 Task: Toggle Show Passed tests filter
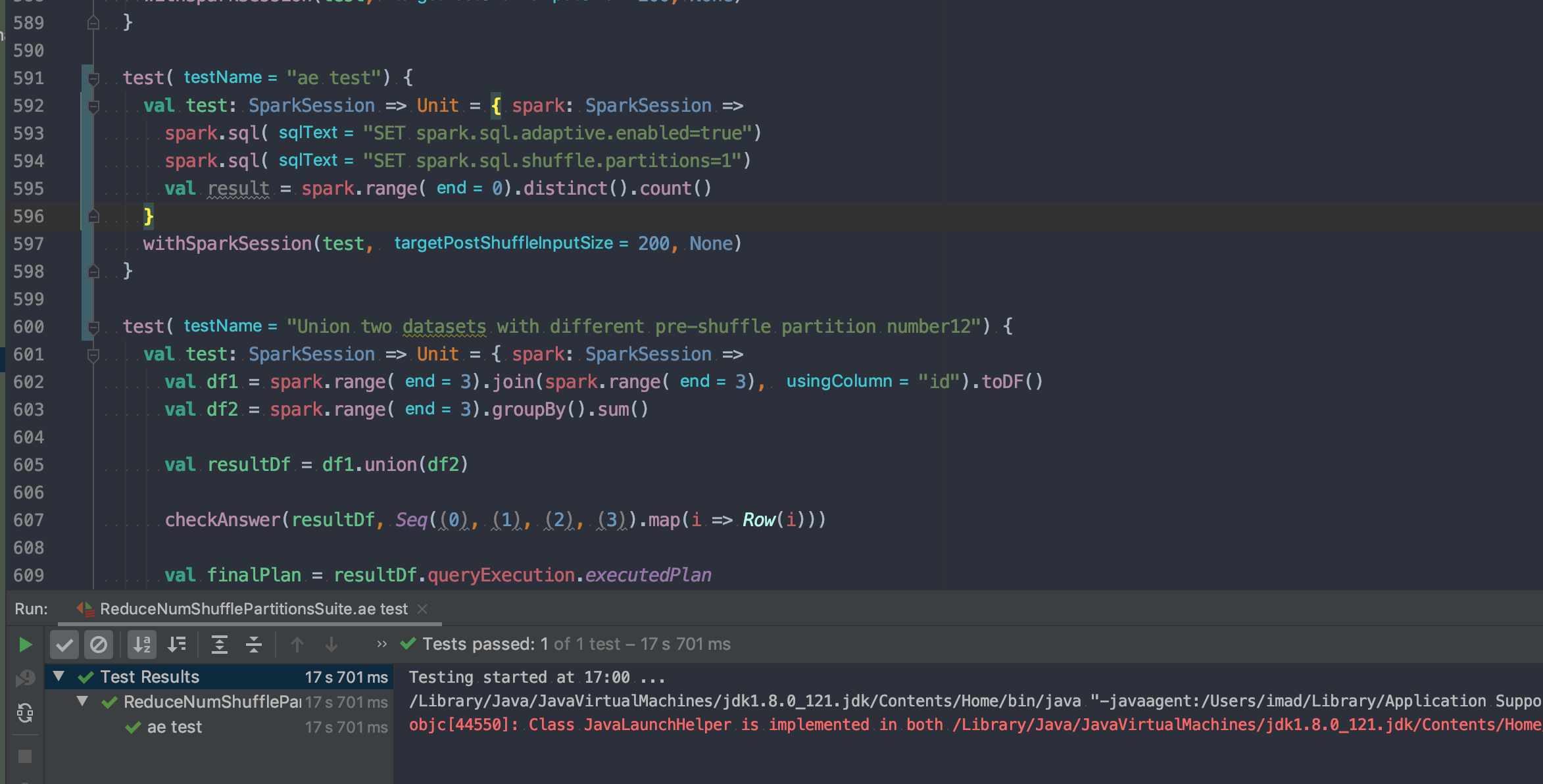pyautogui.click(x=64, y=645)
